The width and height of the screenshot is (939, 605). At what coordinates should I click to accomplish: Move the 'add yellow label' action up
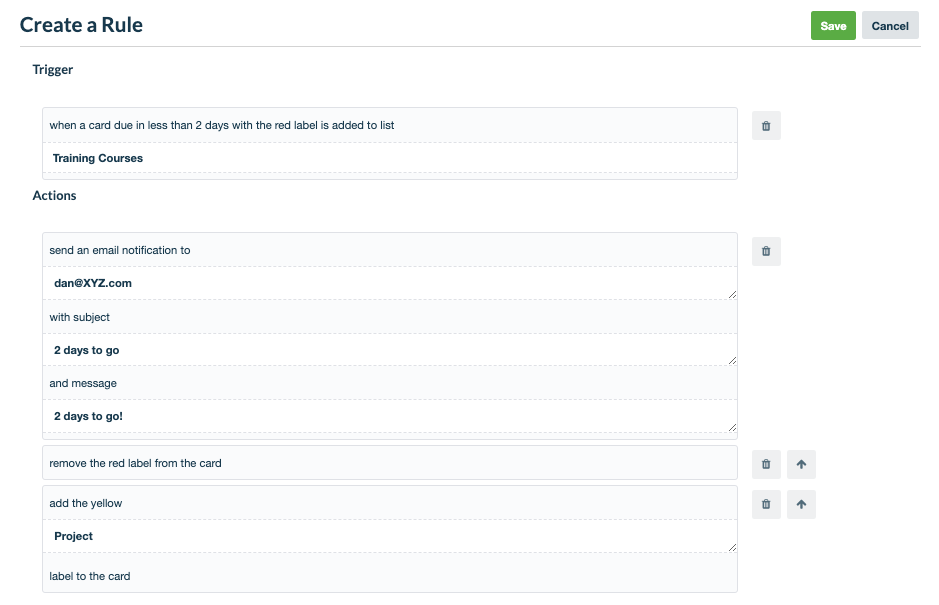[x=801, y=503]
